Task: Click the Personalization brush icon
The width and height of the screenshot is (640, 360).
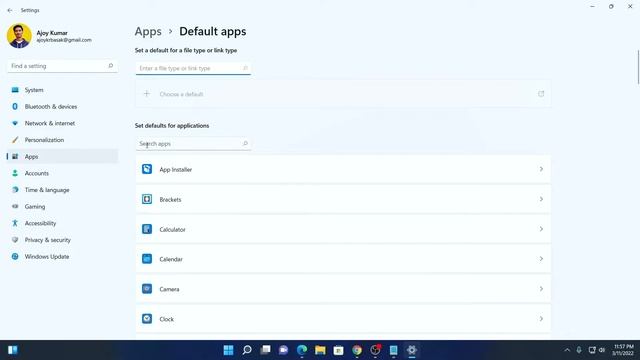Action: coord(15,140)
